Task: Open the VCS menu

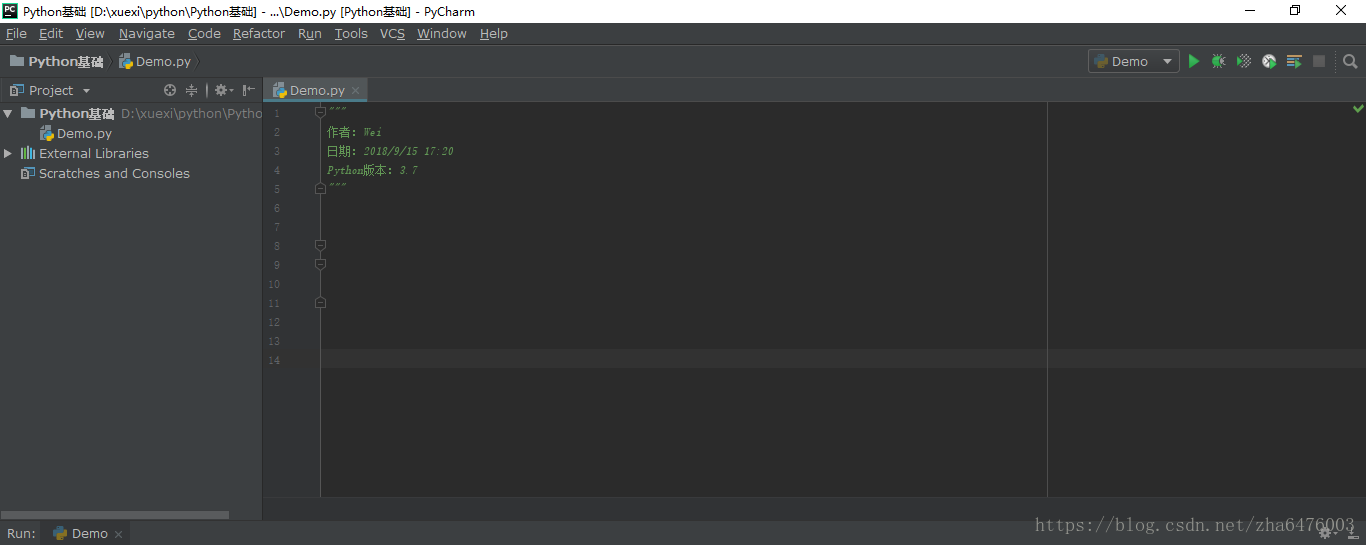Action: (x=392, y=33)
